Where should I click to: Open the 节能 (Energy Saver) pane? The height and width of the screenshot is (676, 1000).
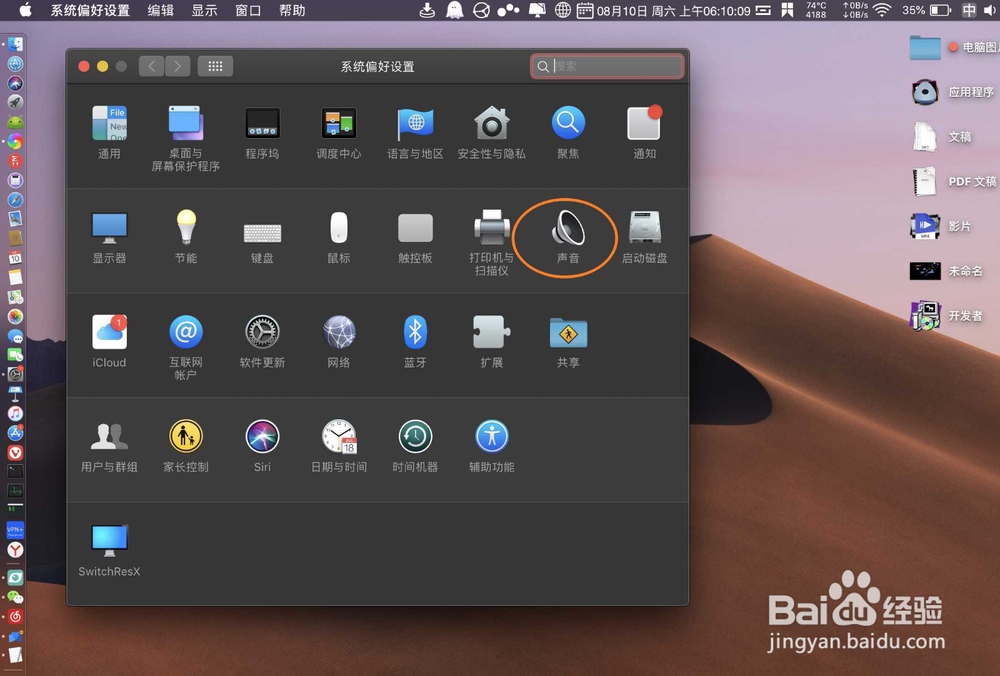point(186,237)
